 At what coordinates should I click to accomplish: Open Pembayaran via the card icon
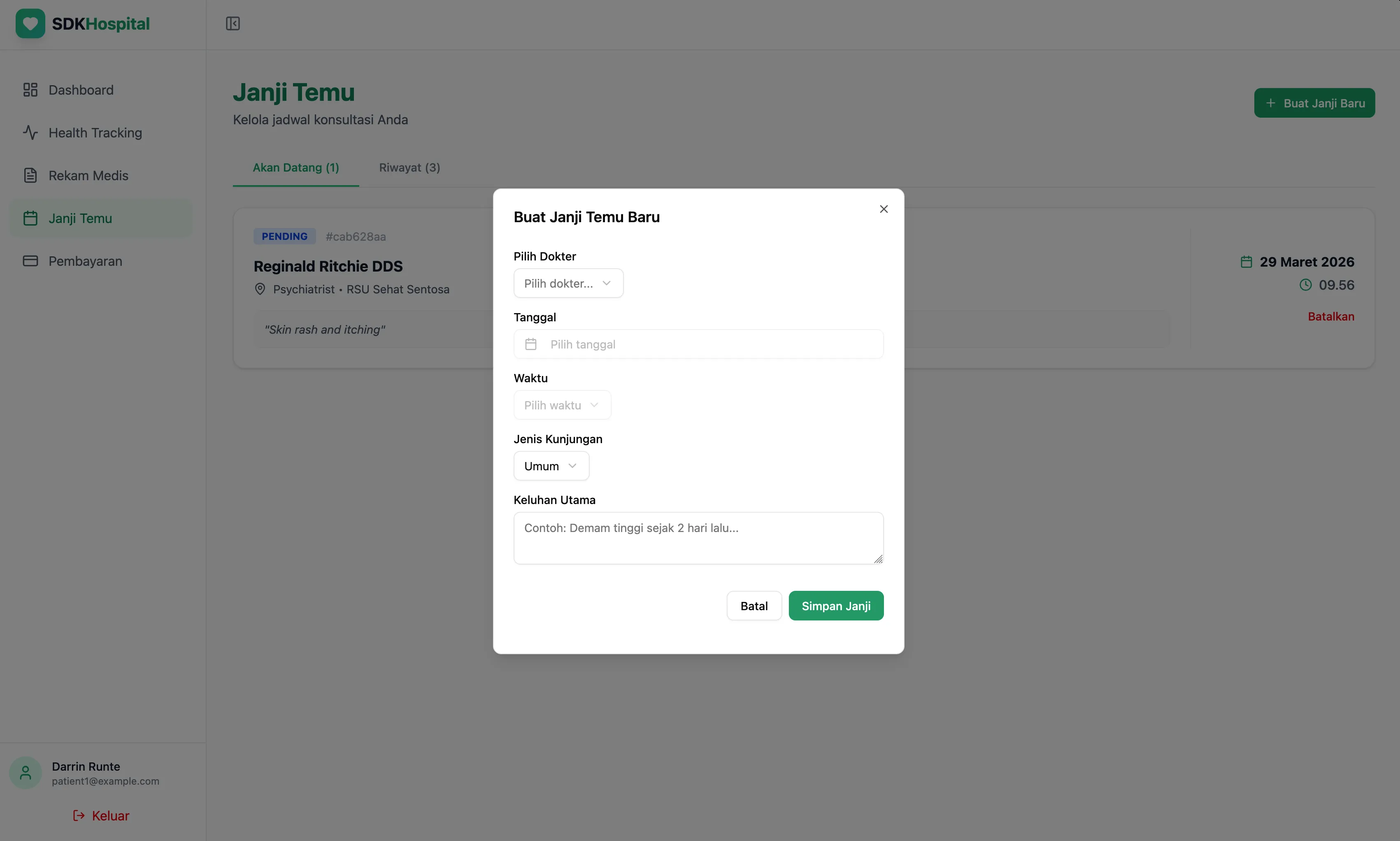point(30,261)
